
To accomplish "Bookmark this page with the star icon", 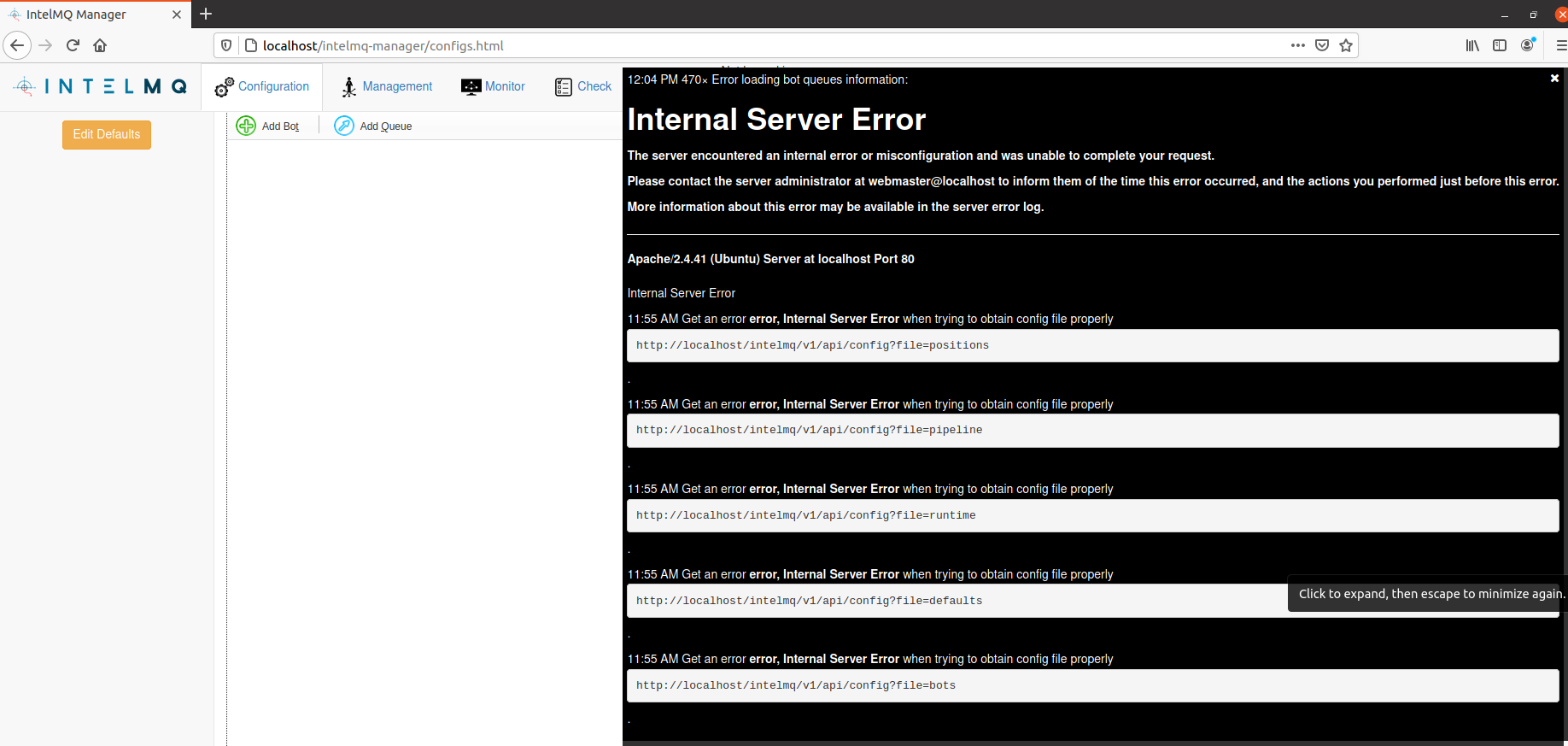I will tap(1346, 45).
